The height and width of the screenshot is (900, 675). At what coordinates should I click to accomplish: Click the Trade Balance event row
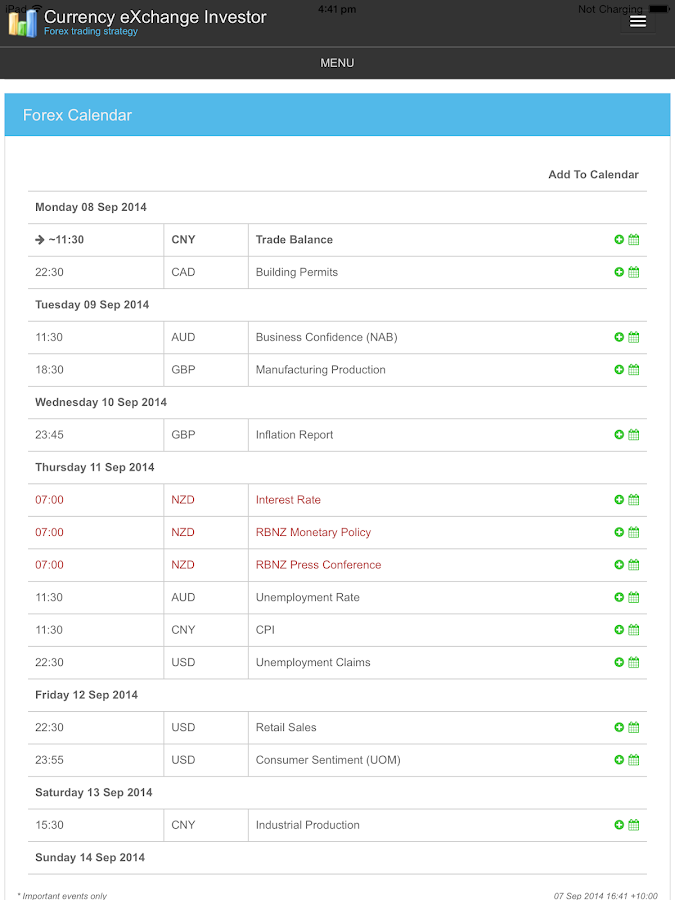(x=294, y=240)
